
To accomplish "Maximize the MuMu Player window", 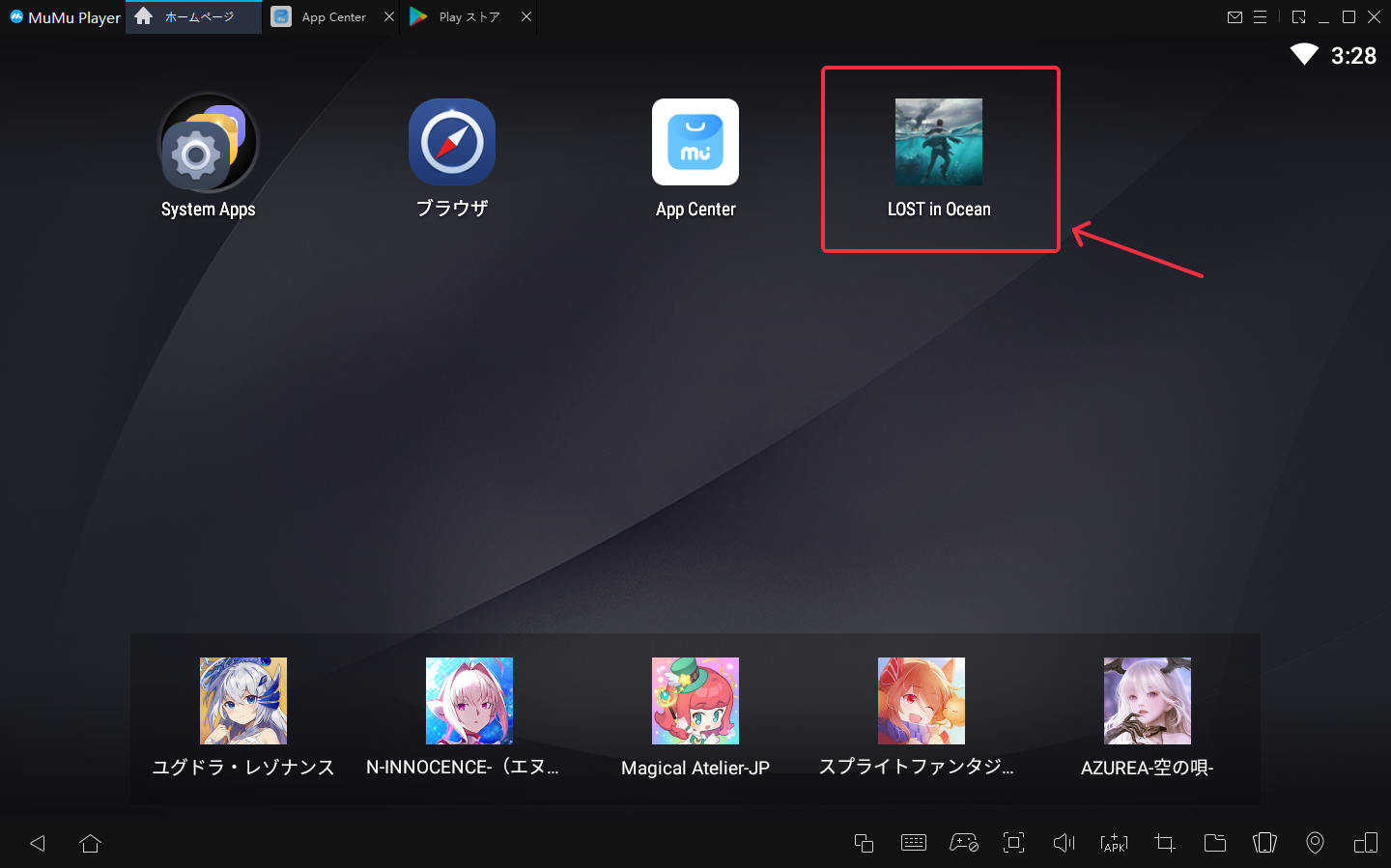I will click(1348, 16).
